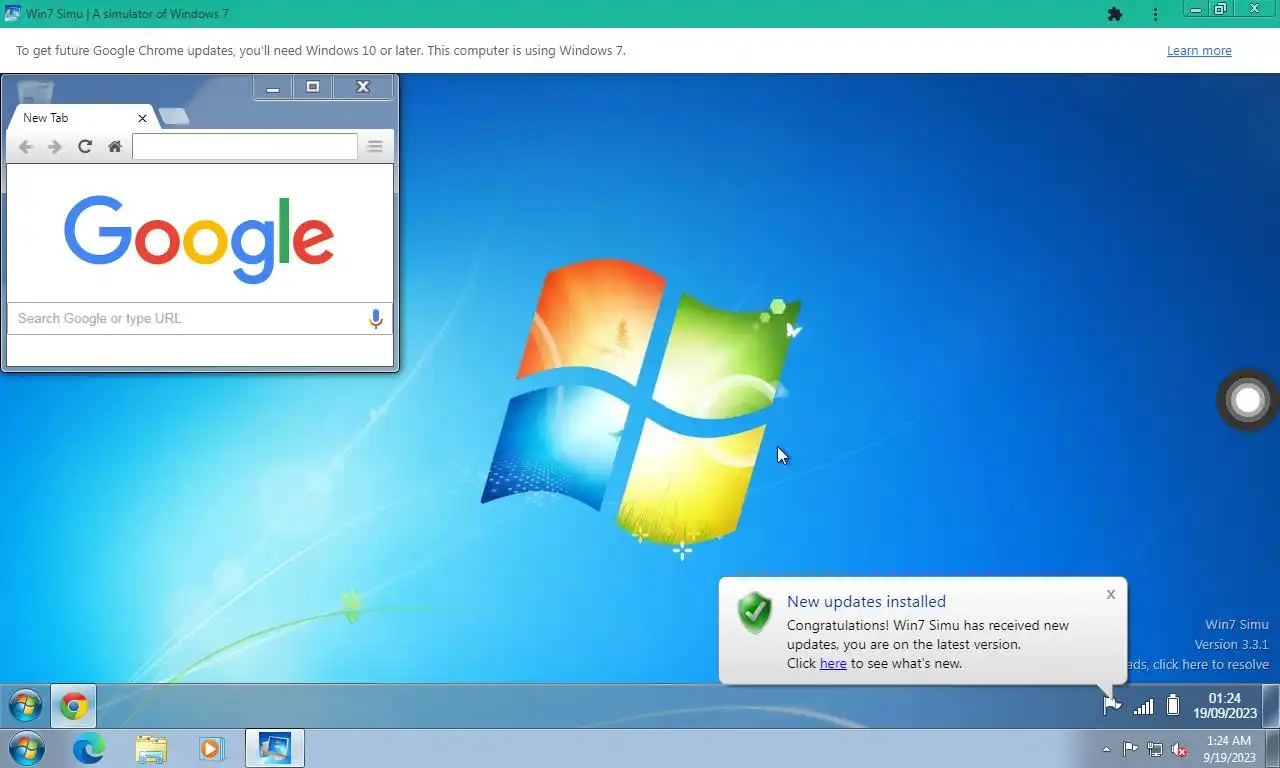Click Show desktop strip on simulated taskbar

pos(1271,706)
